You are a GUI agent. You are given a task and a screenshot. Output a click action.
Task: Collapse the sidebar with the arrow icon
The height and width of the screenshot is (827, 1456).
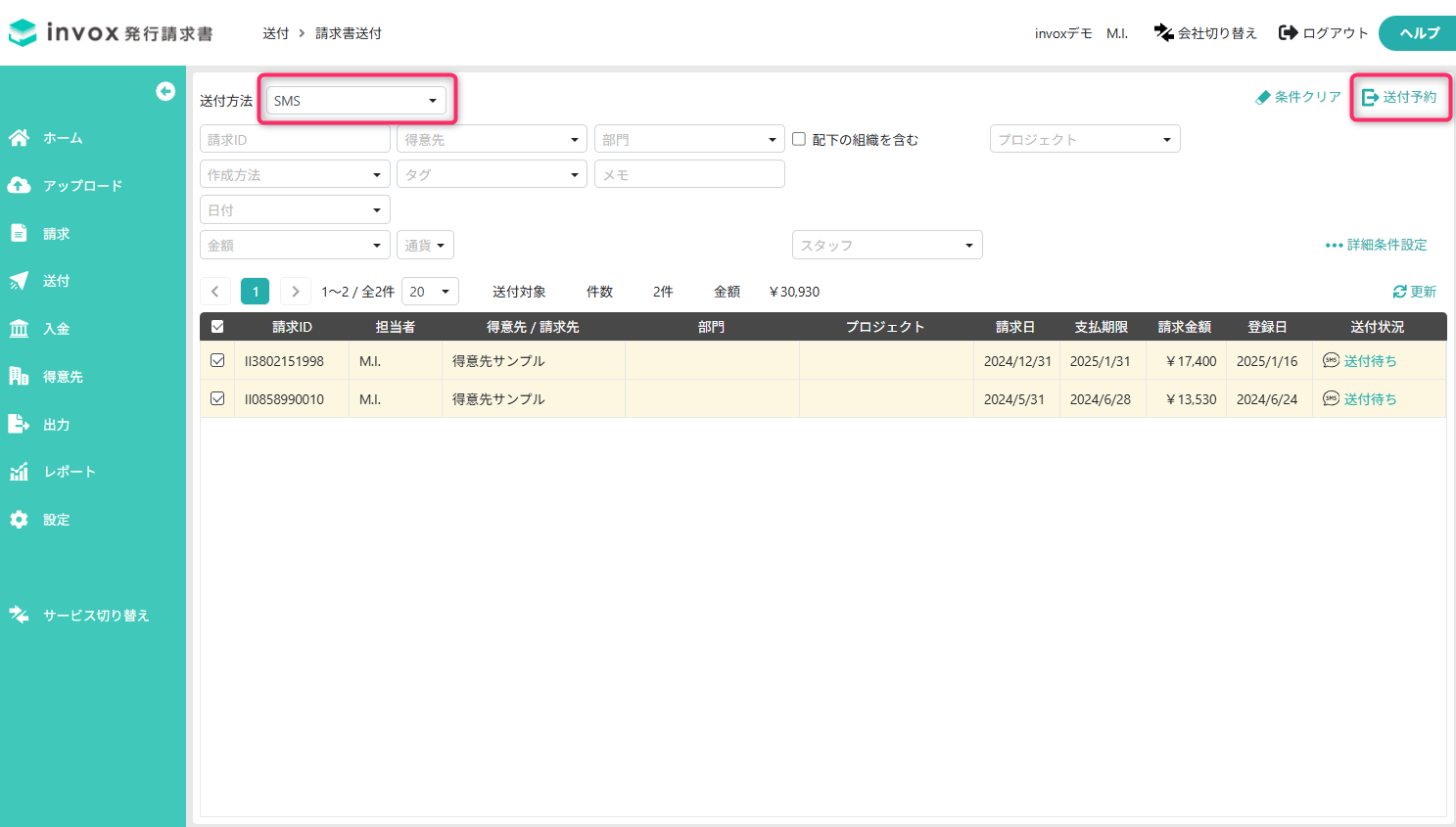tap(165, 91)
